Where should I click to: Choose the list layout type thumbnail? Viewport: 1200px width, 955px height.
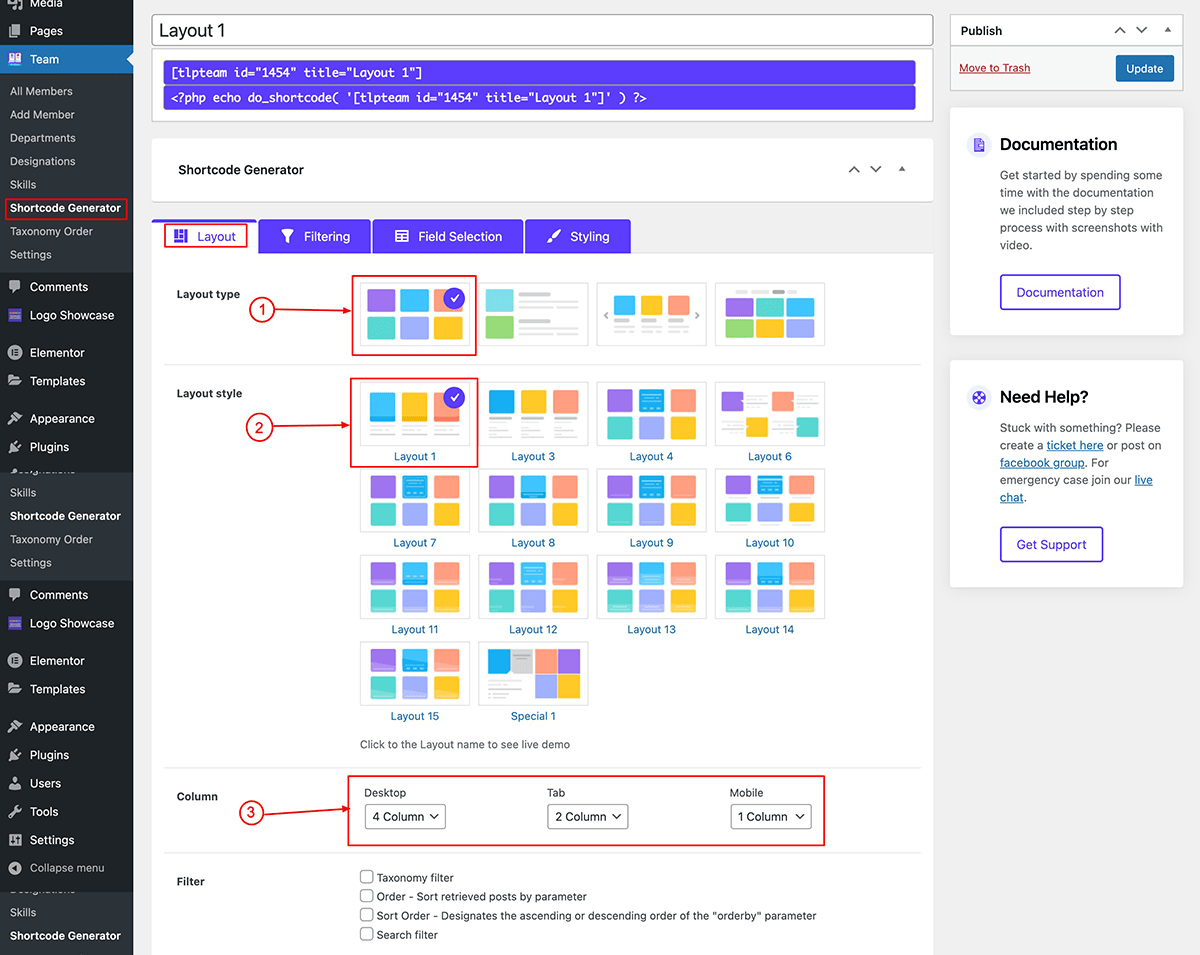(533, 314)
